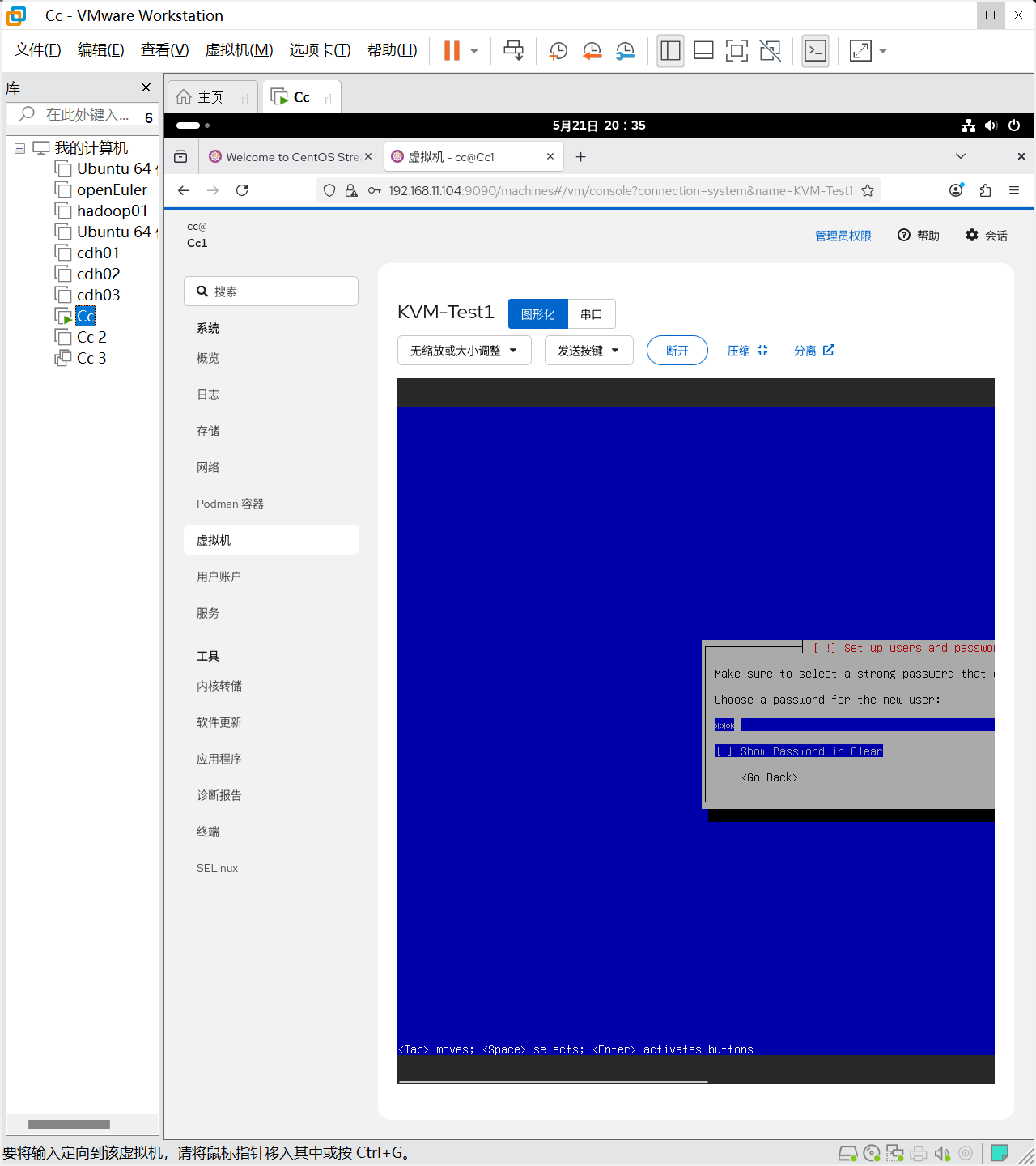Click the Firefox back arrow
1036x1166 pixels.
click(x=184, y=190)
